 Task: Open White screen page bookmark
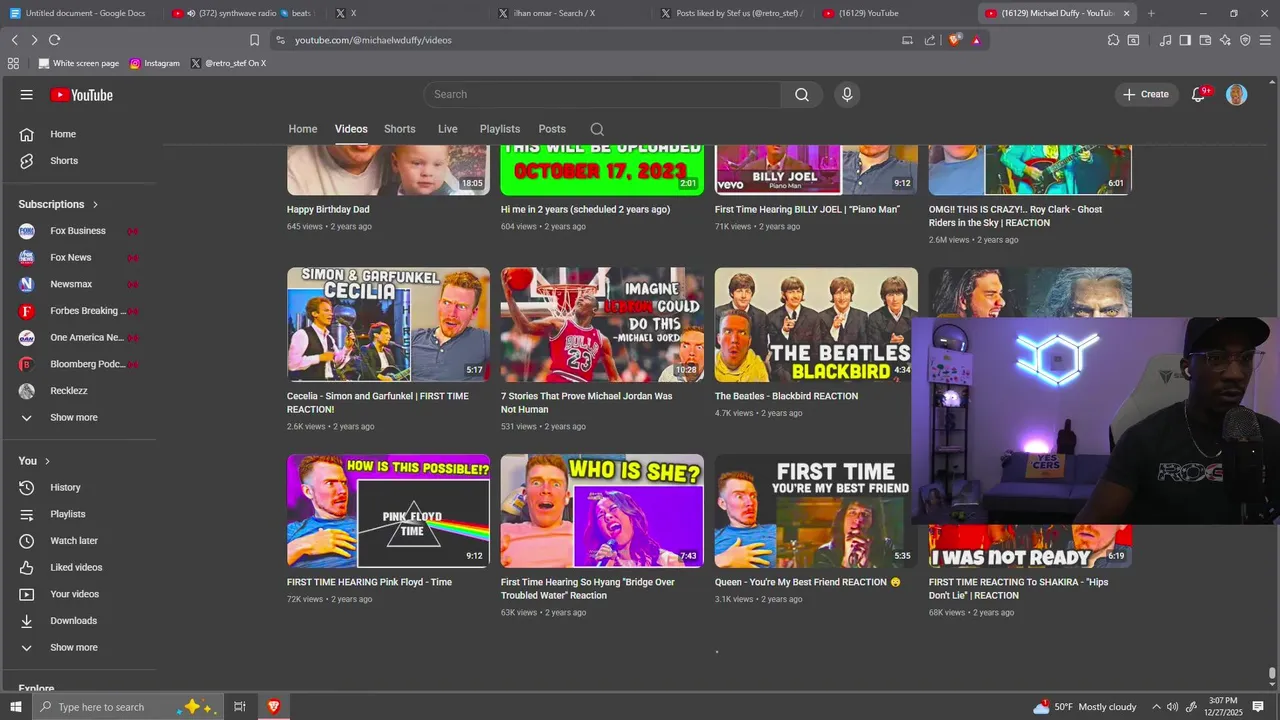(x=78, y=63)
